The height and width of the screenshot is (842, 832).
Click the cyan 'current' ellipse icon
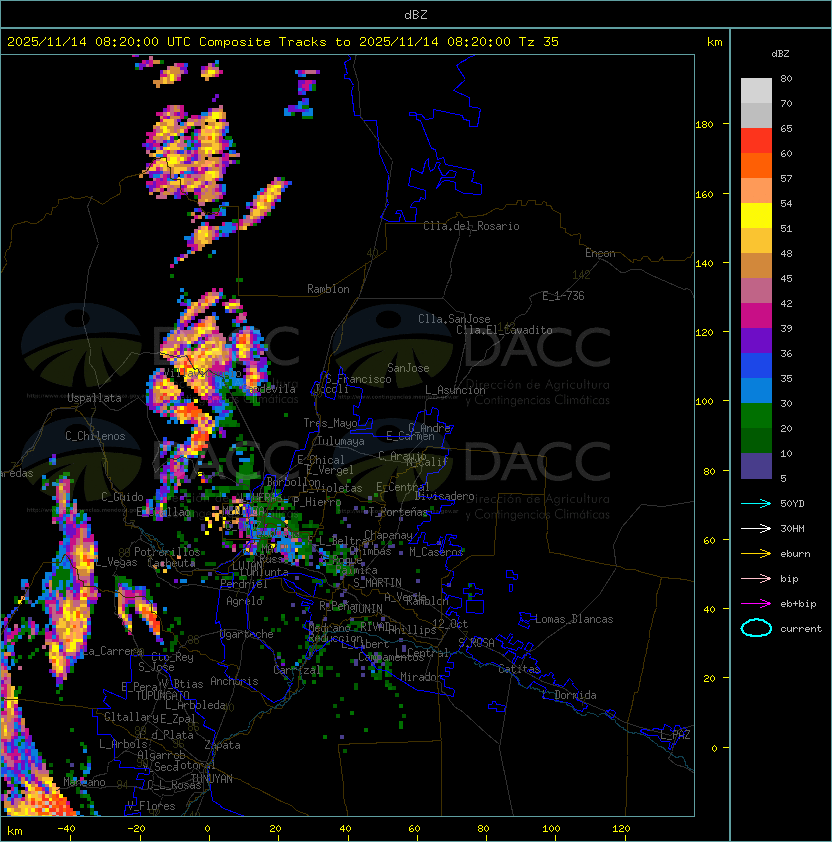tap(756, 628)
